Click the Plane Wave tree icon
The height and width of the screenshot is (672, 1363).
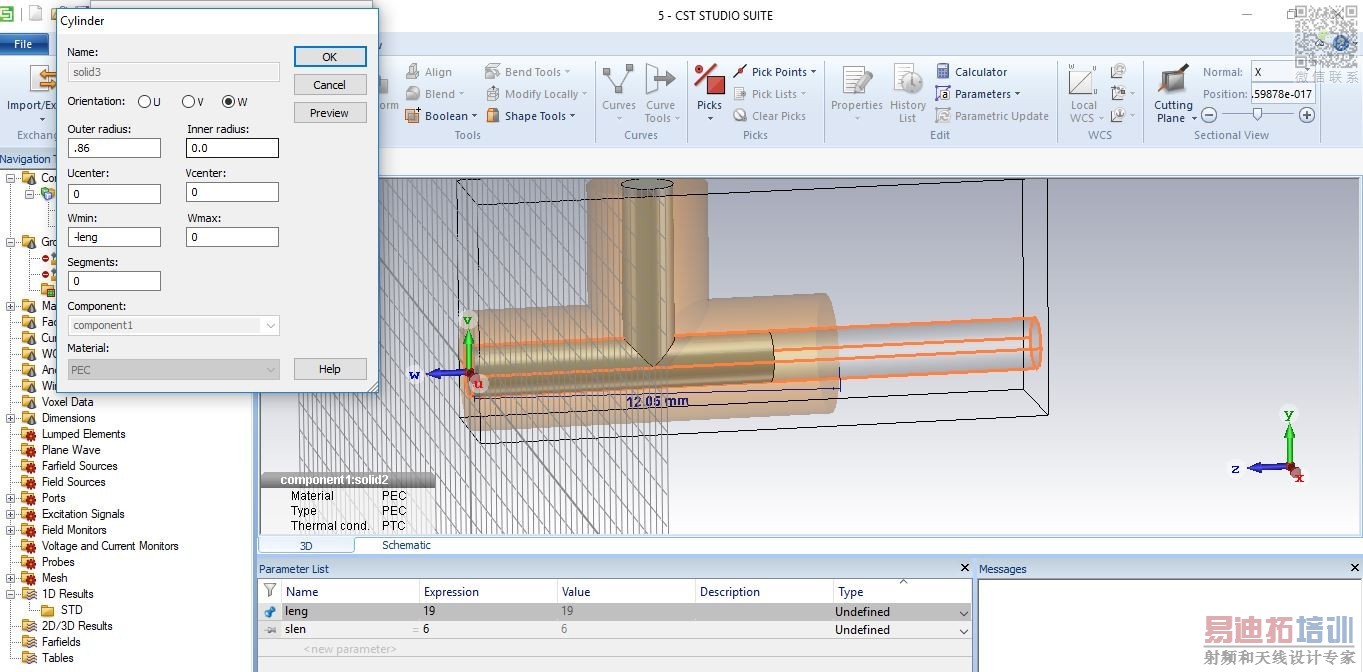tap(28, 450)
